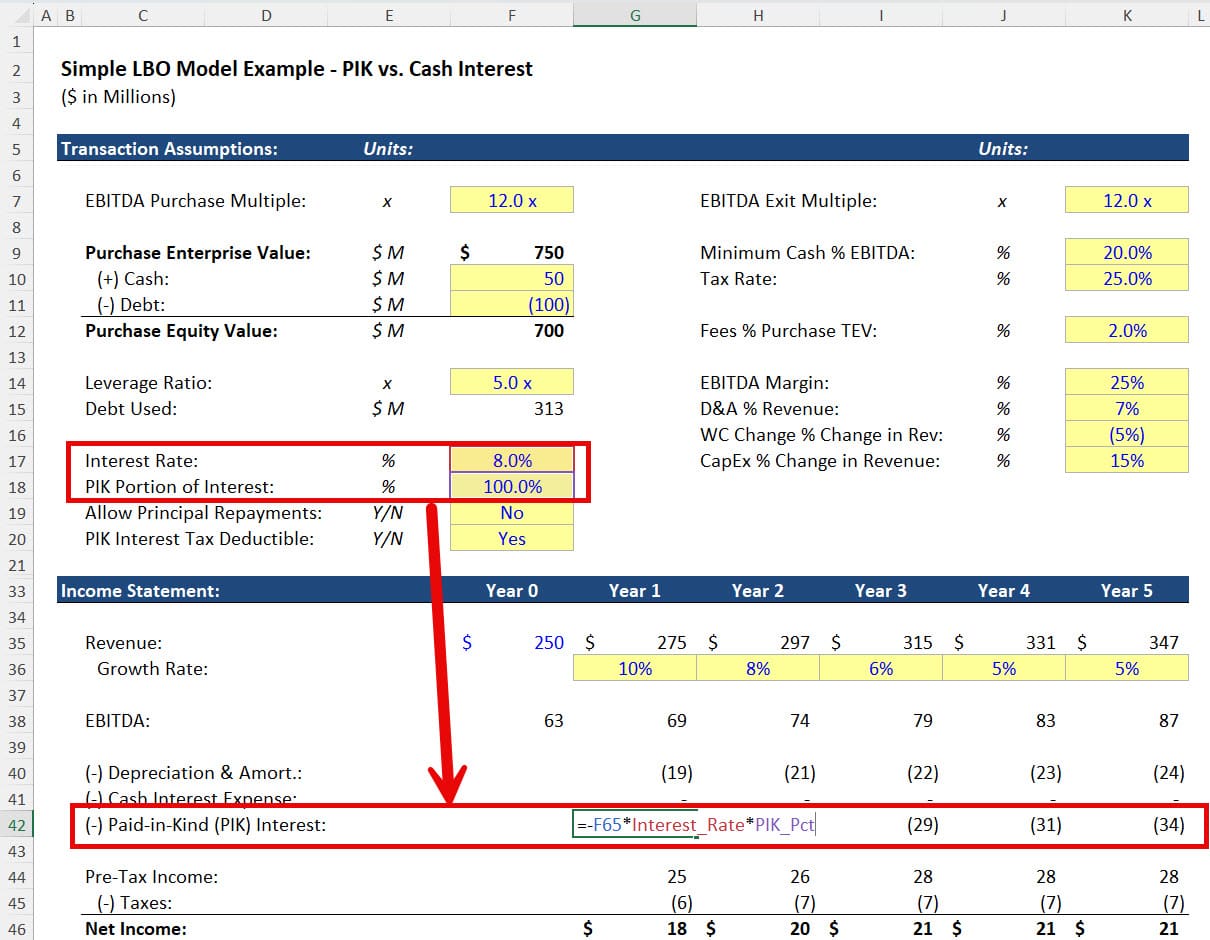This screenshot has height=940, width=1210.
Task: Click the (+) Cash cell showing 50
Action: [x=511, y=278]
